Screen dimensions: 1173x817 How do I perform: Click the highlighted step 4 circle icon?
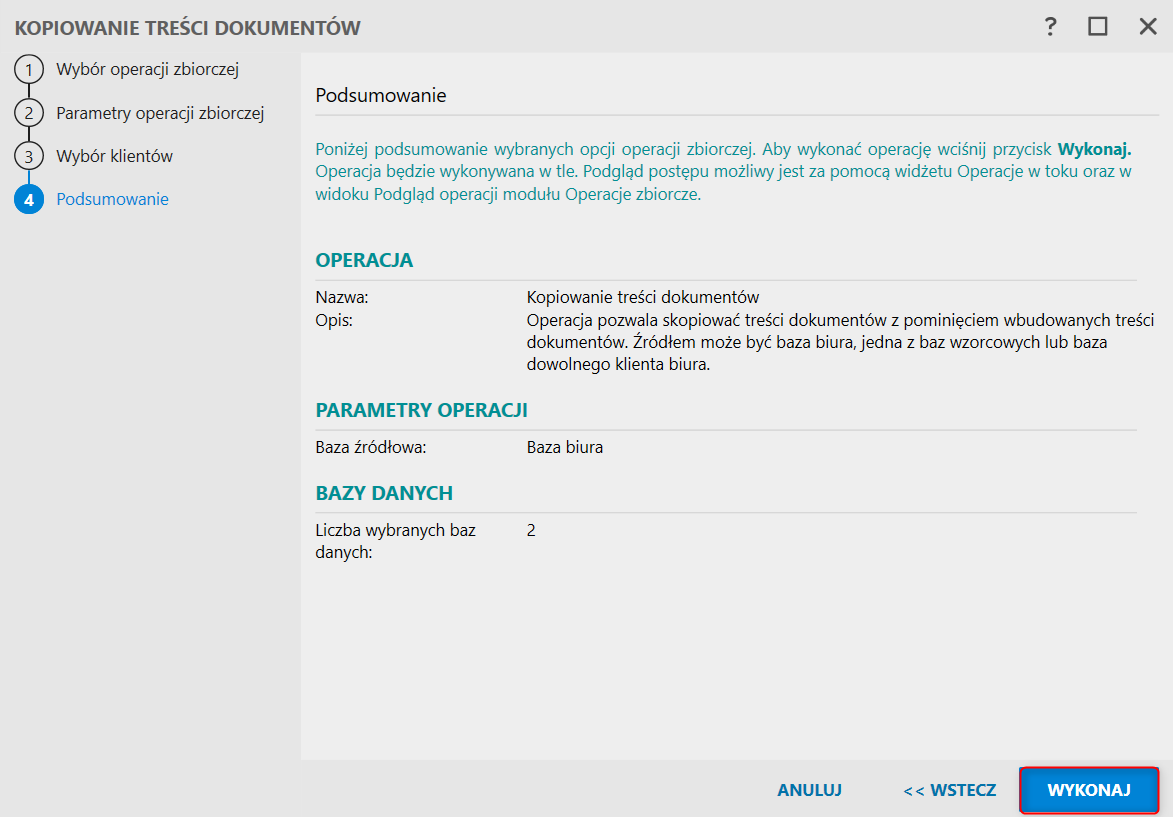tap(29, 199)
